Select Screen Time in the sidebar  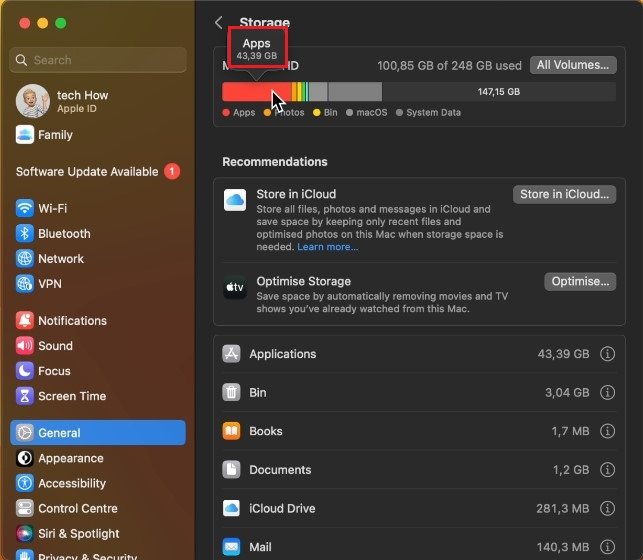(x=72, y=396)
